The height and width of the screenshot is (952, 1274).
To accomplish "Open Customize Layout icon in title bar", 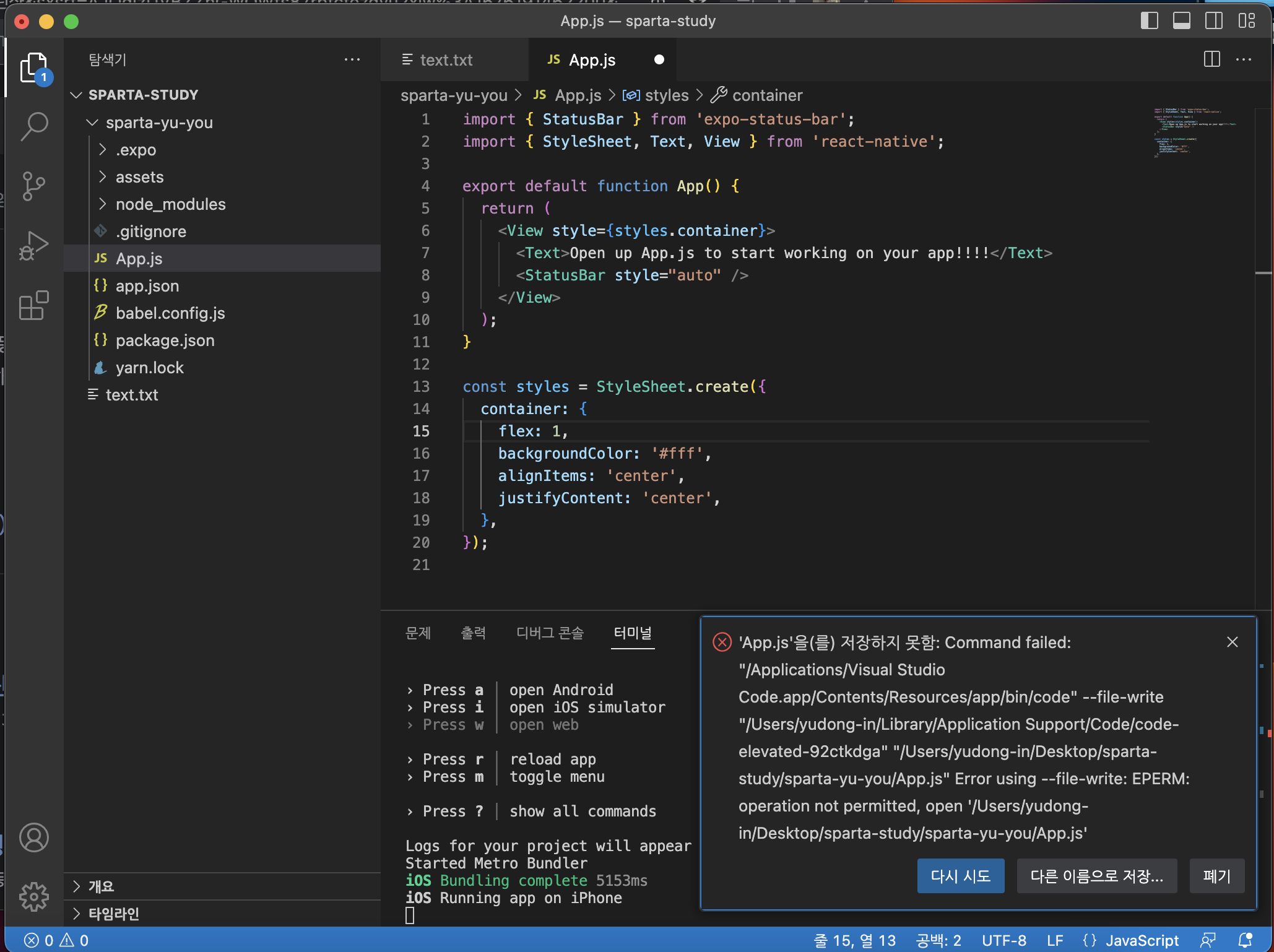I will point(1247,21).
